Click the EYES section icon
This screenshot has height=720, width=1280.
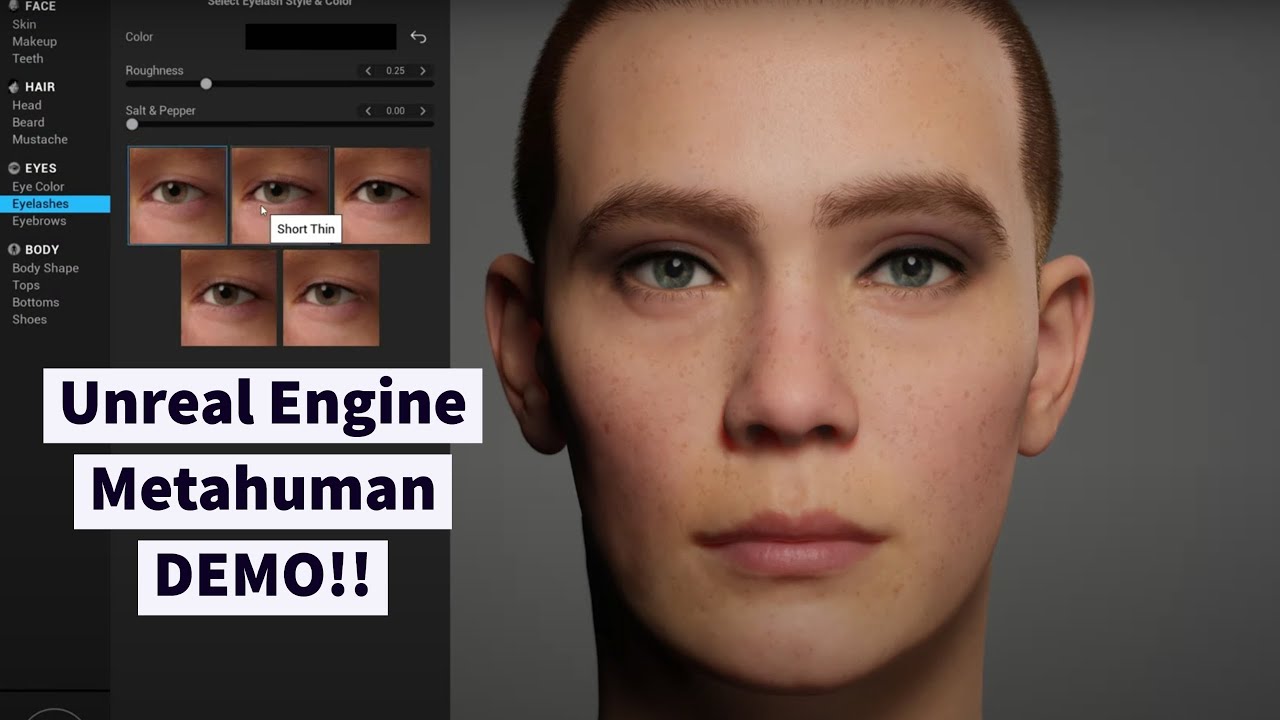(14, 168)
